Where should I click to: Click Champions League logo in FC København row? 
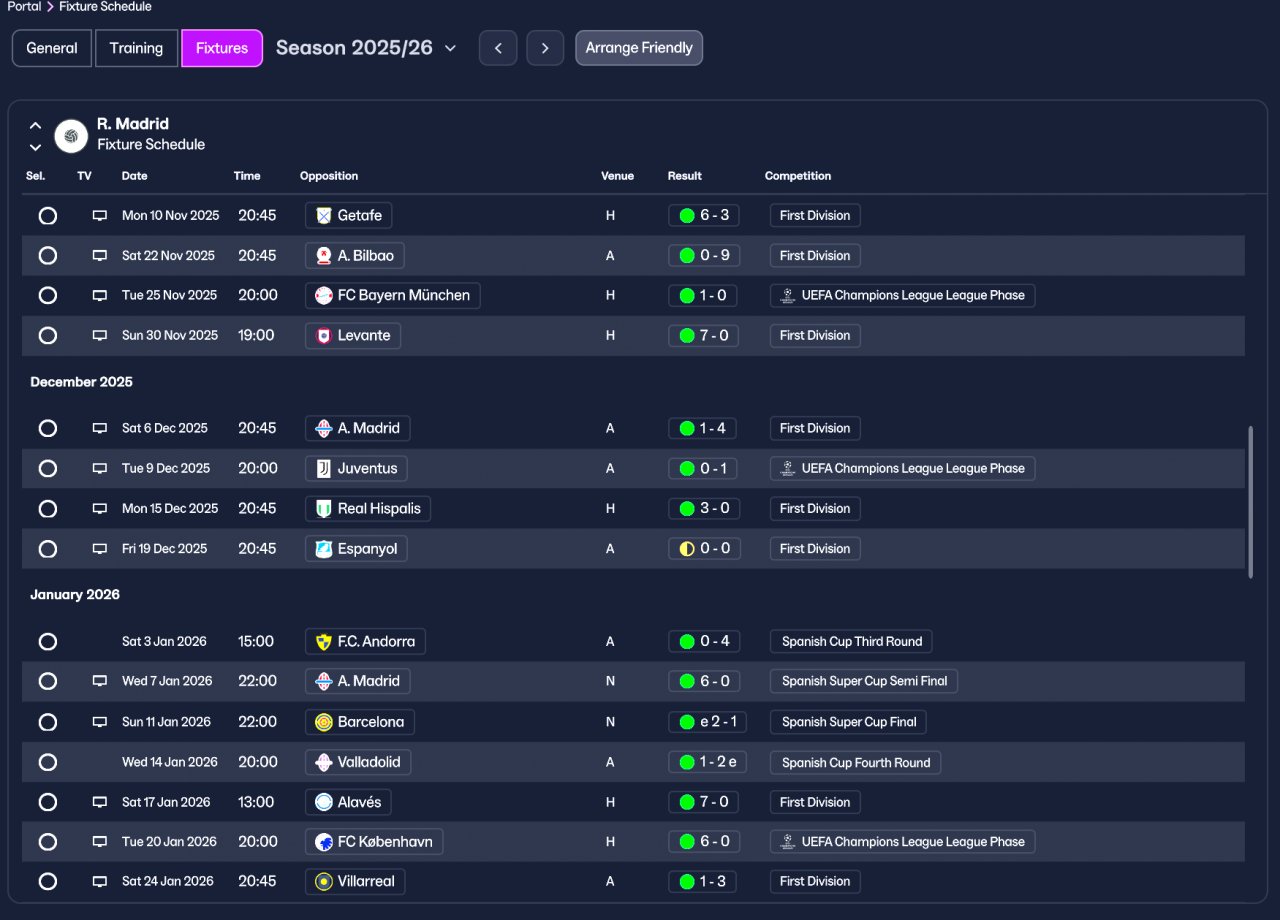click(x=788, y=841)
